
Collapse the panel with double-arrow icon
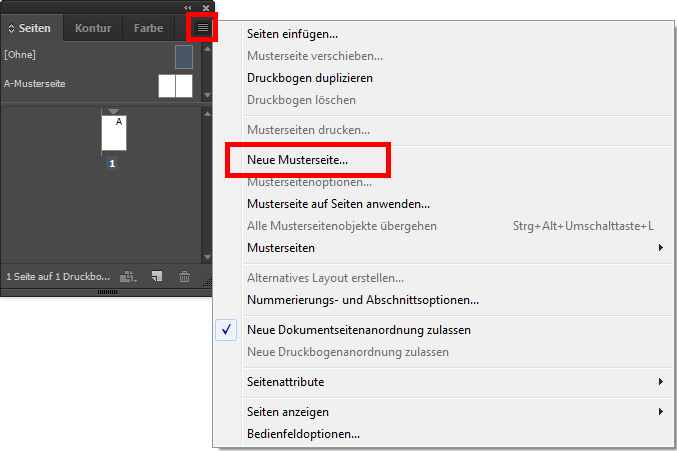coord(188,7)
